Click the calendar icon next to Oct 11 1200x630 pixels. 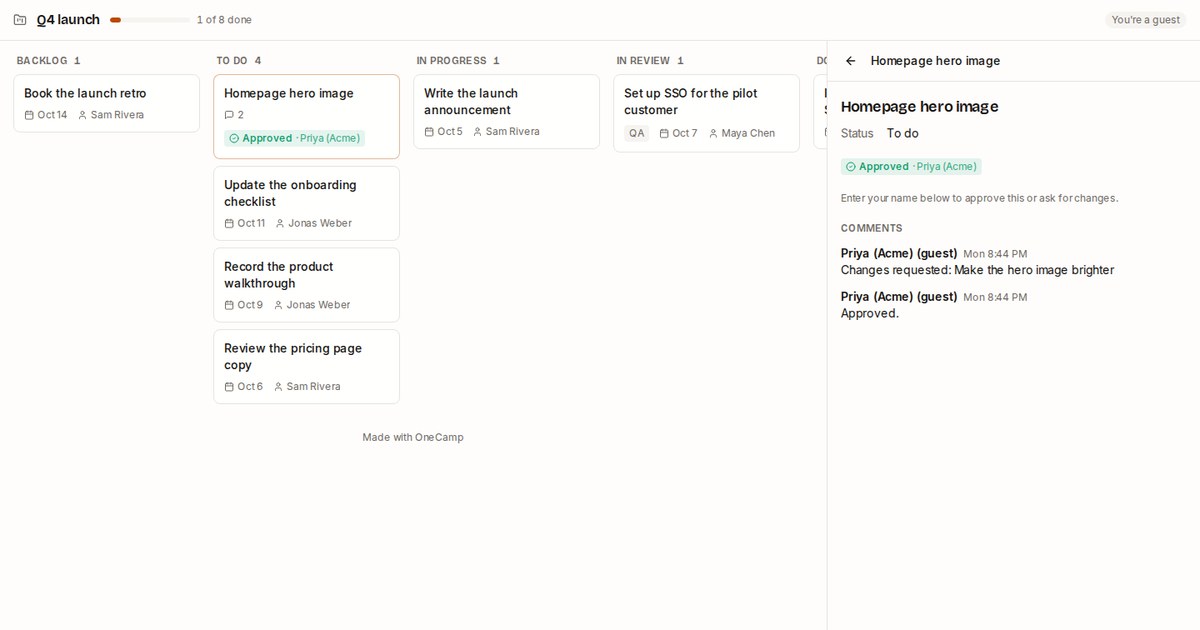pos(229,223)
